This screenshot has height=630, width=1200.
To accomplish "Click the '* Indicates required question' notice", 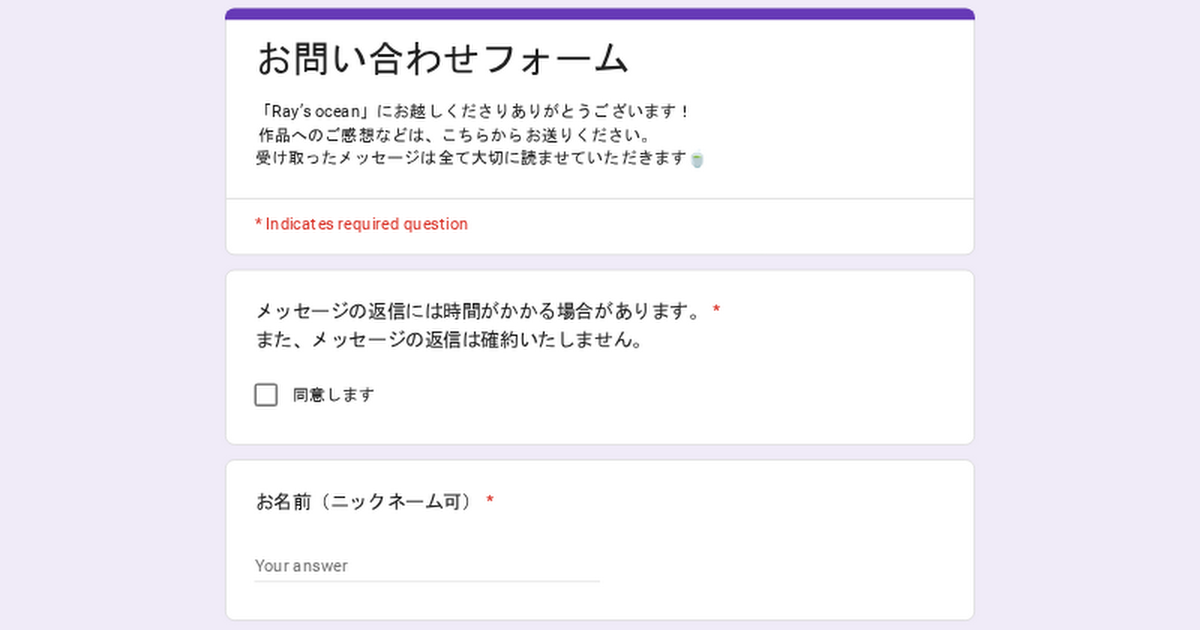I will pos(362,224).
